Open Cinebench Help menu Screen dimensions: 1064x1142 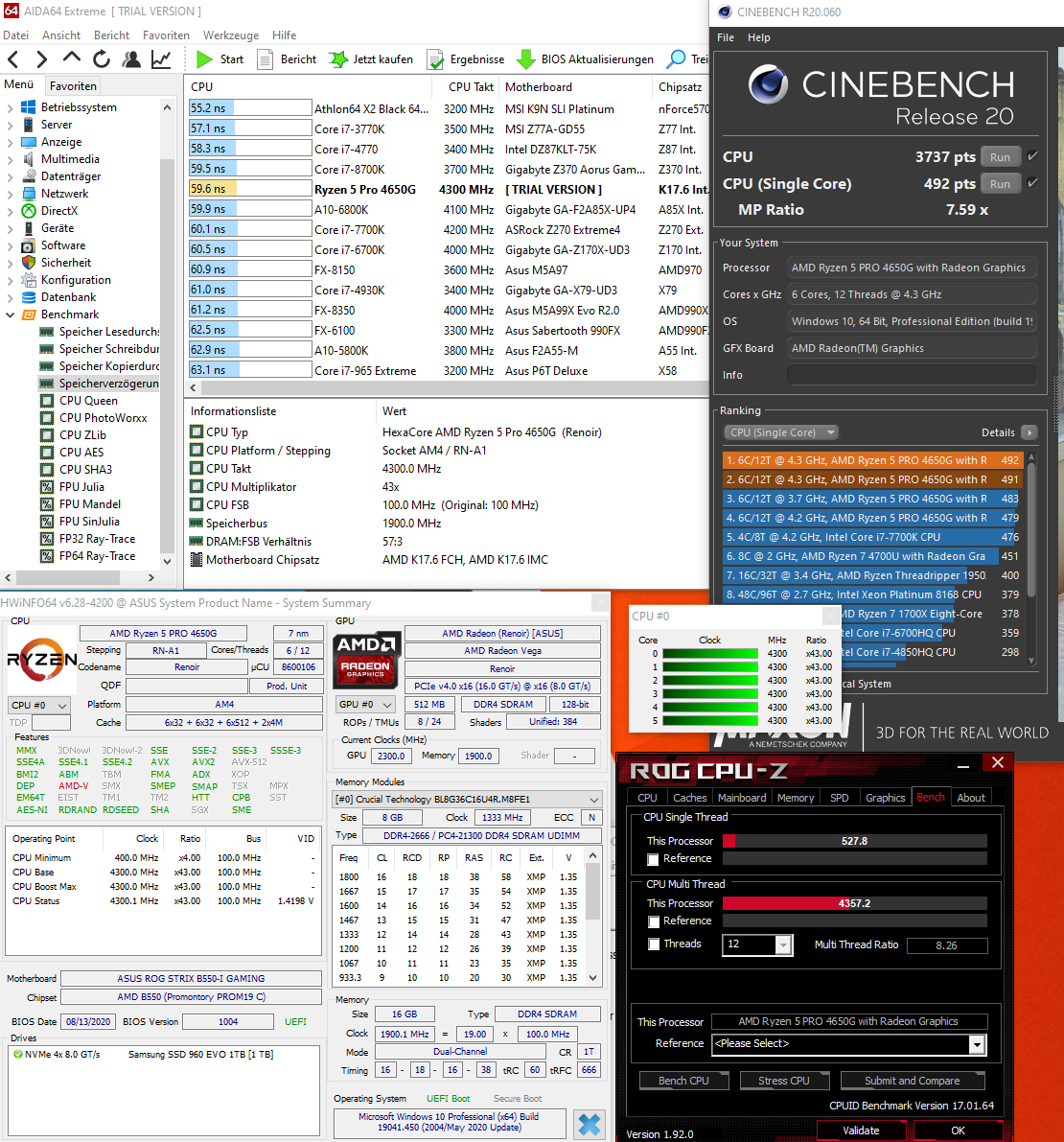[759, 37]
